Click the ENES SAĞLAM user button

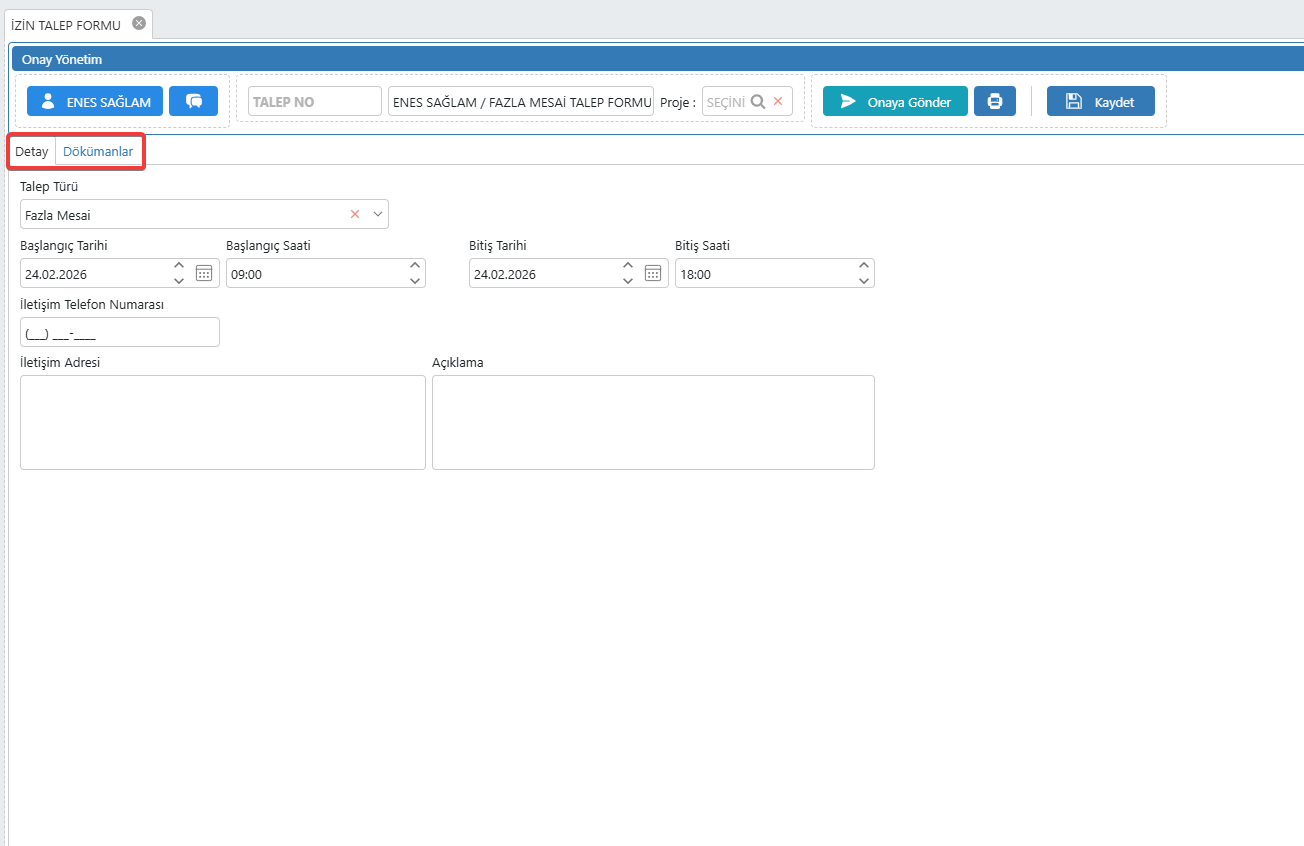95,101
